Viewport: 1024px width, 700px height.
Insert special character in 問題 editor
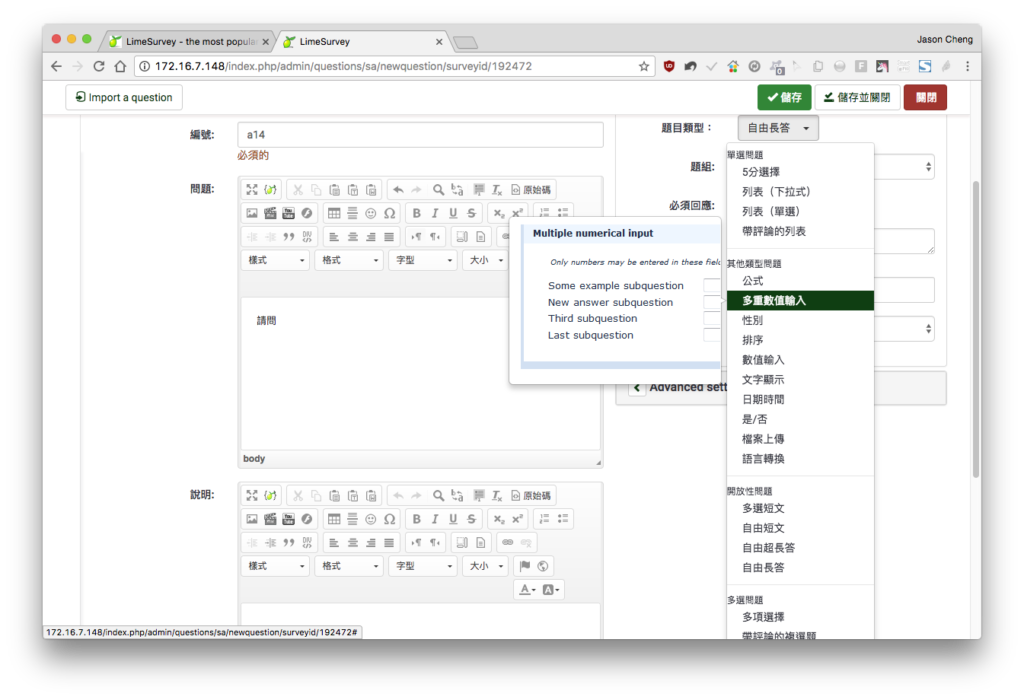[x=389, y=214]
